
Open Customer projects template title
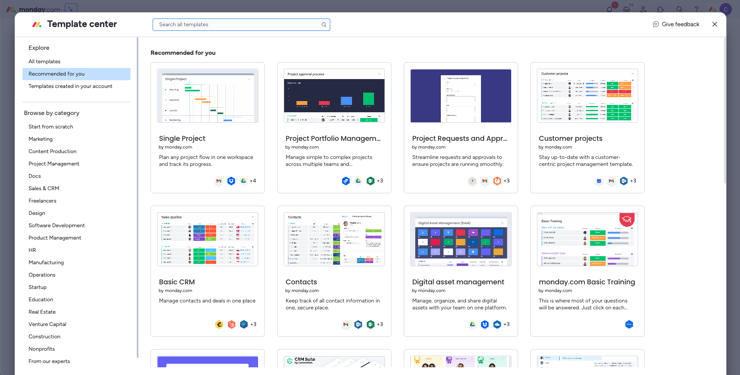coord(570,138)
